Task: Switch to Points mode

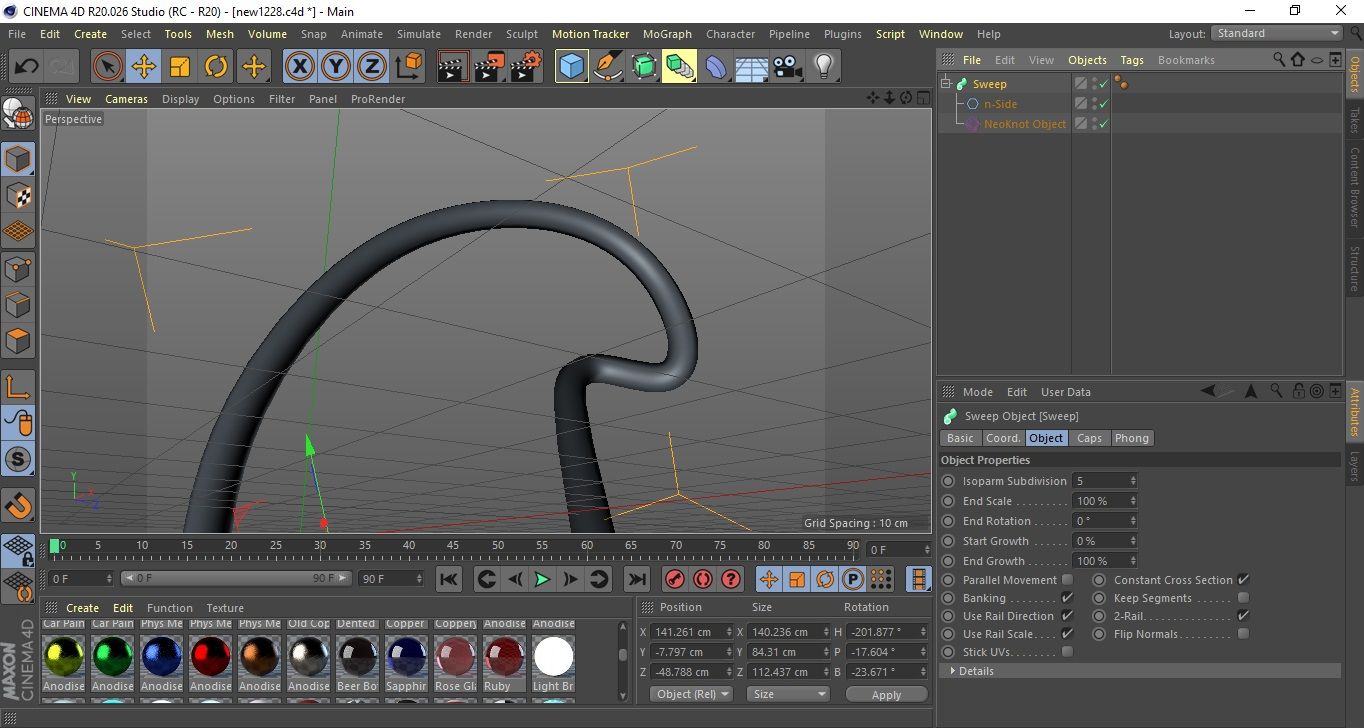Action: click(18, 269)
